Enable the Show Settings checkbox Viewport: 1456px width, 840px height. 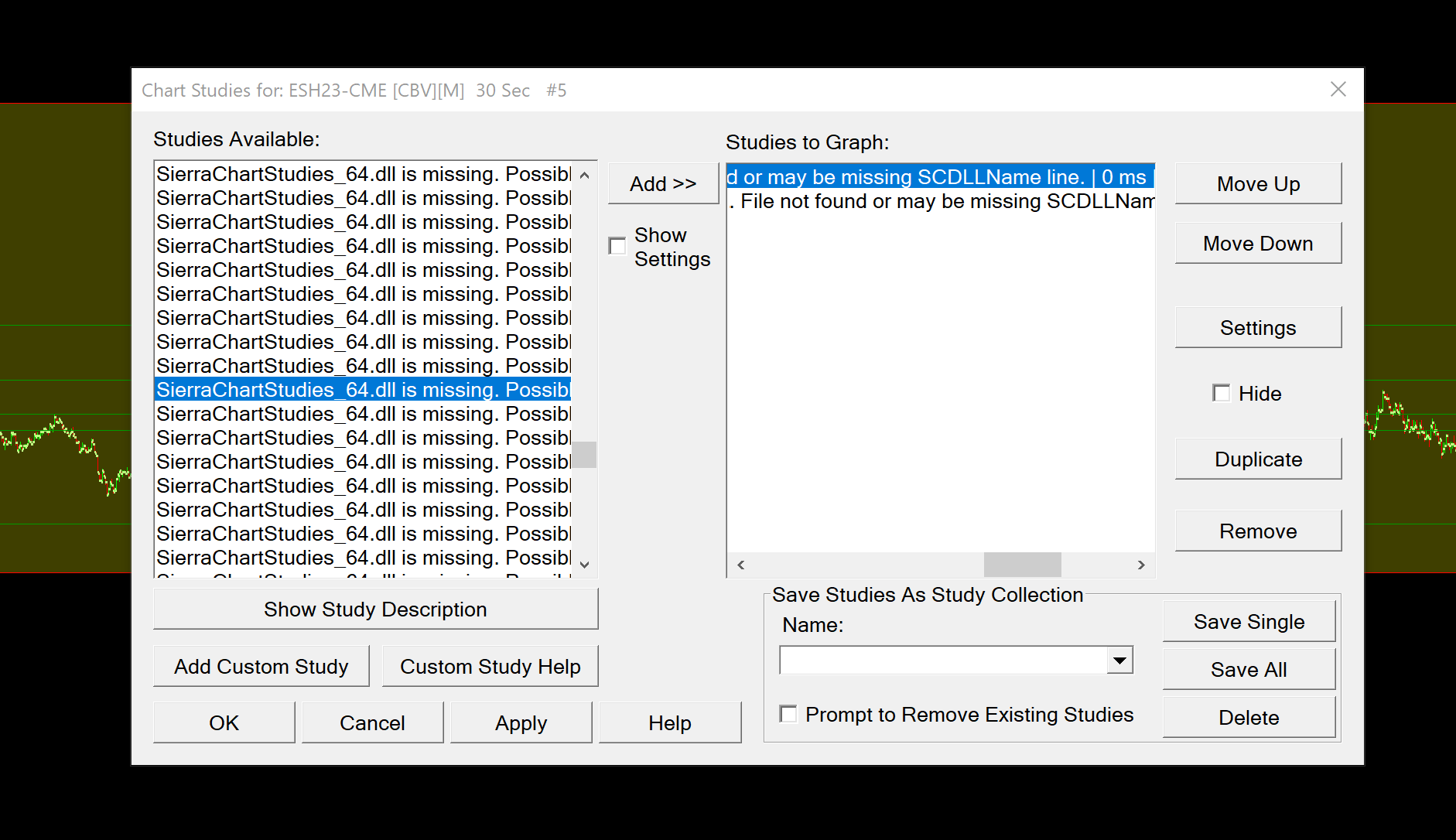(x=617, y=246)
